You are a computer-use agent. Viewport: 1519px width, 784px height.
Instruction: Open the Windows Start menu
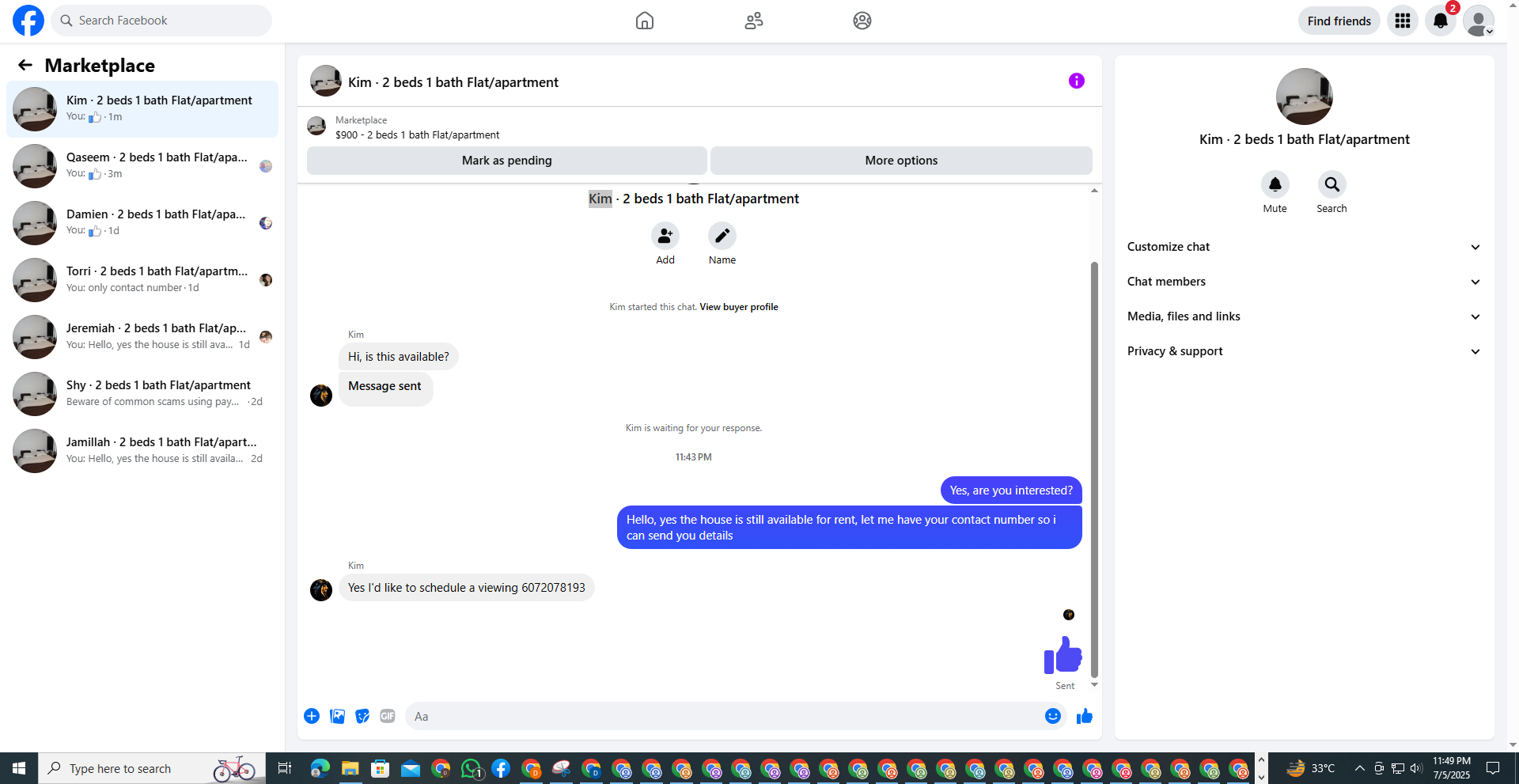(x=19, y=768)
